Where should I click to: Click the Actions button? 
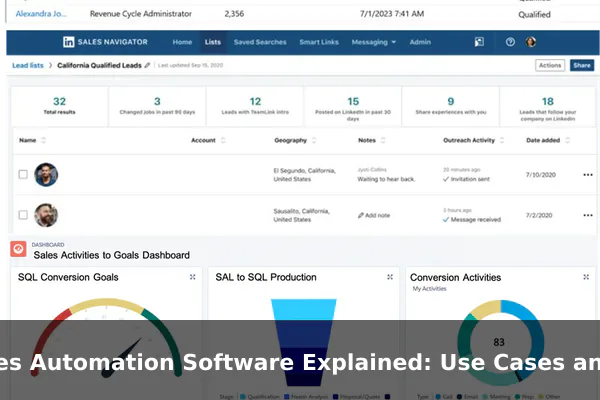pos(550,65)
